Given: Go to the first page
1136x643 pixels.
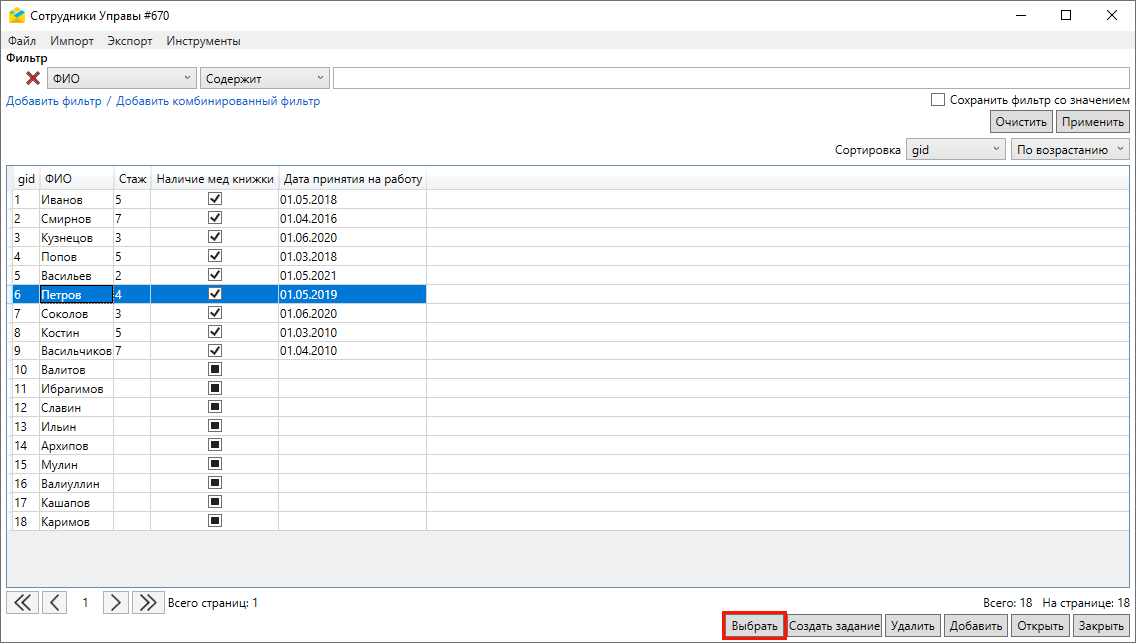Looking at the screenshot, I should point(22,602).
